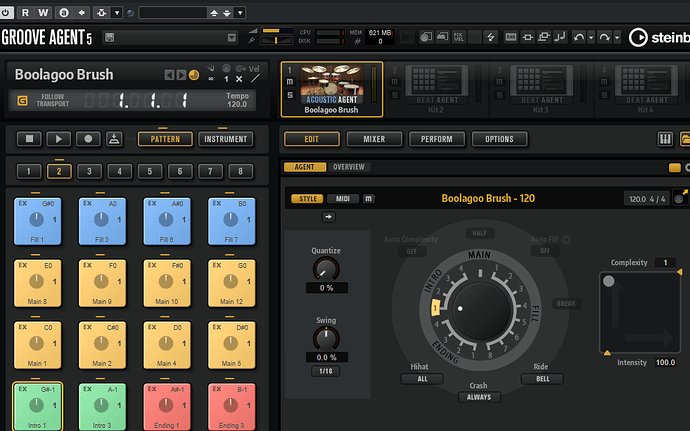Open the MIXER page tab

374,139
